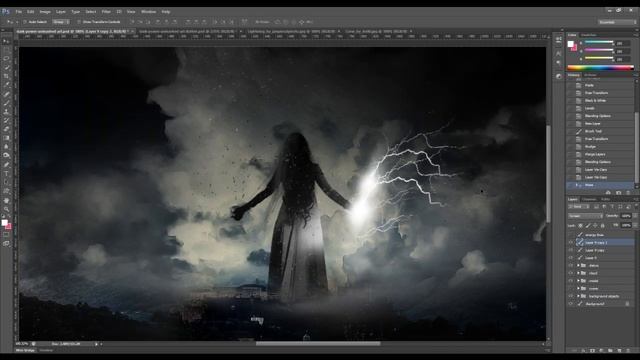Toggle visibility of Layer 9 copy
The height and width of the screenshot is (360, 640).
571,250
